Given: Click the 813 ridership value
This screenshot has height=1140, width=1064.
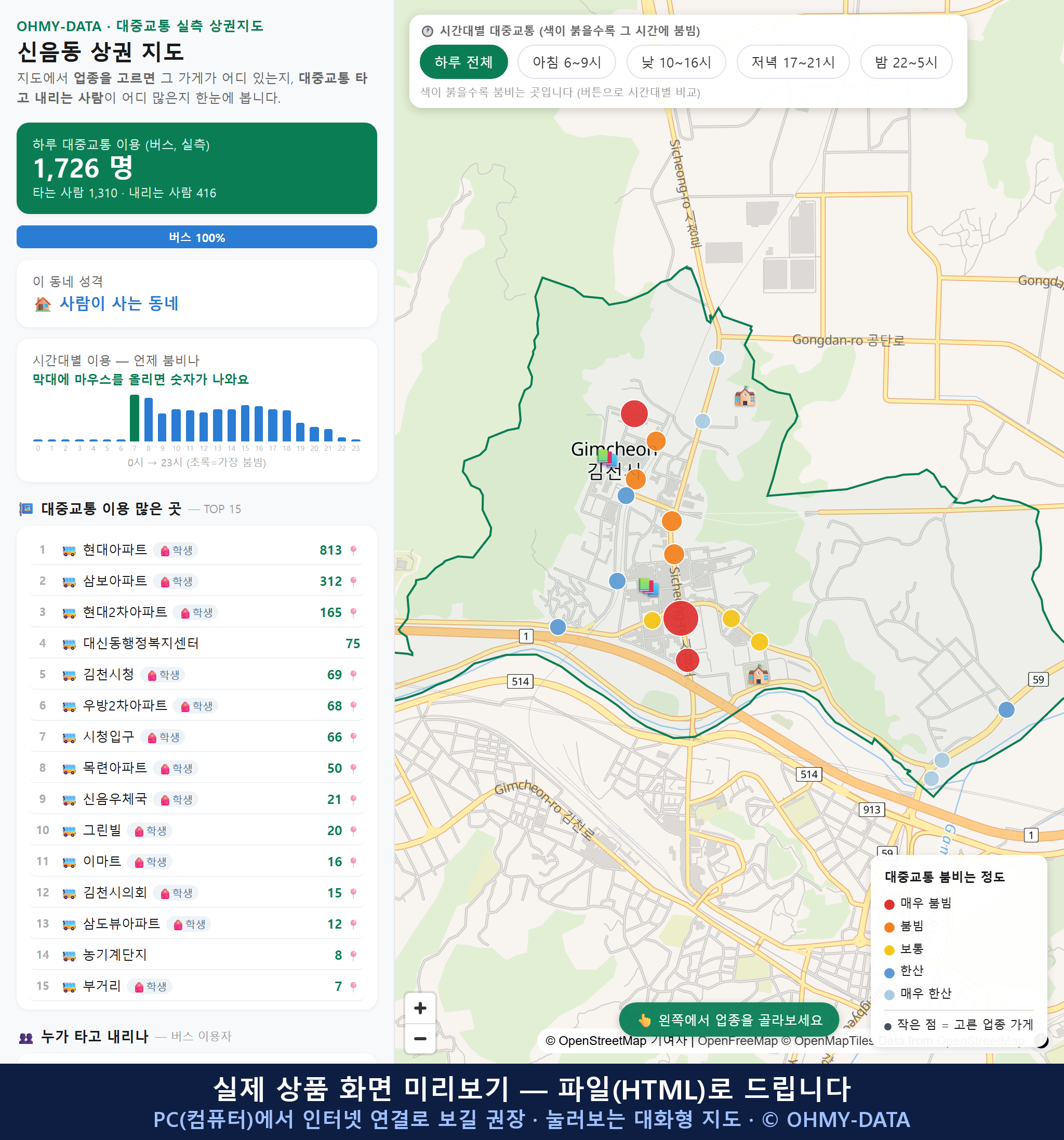Looking at the screenshot, I should (330, 551).
